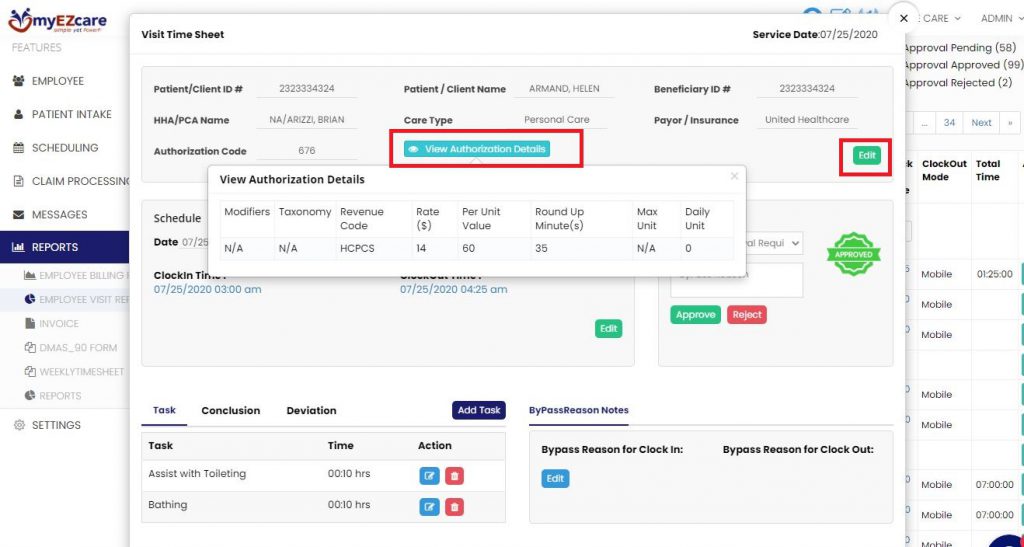Click the HHA/PCA Name field
This screenshot has height=547, width=1024.
[306, 120]
